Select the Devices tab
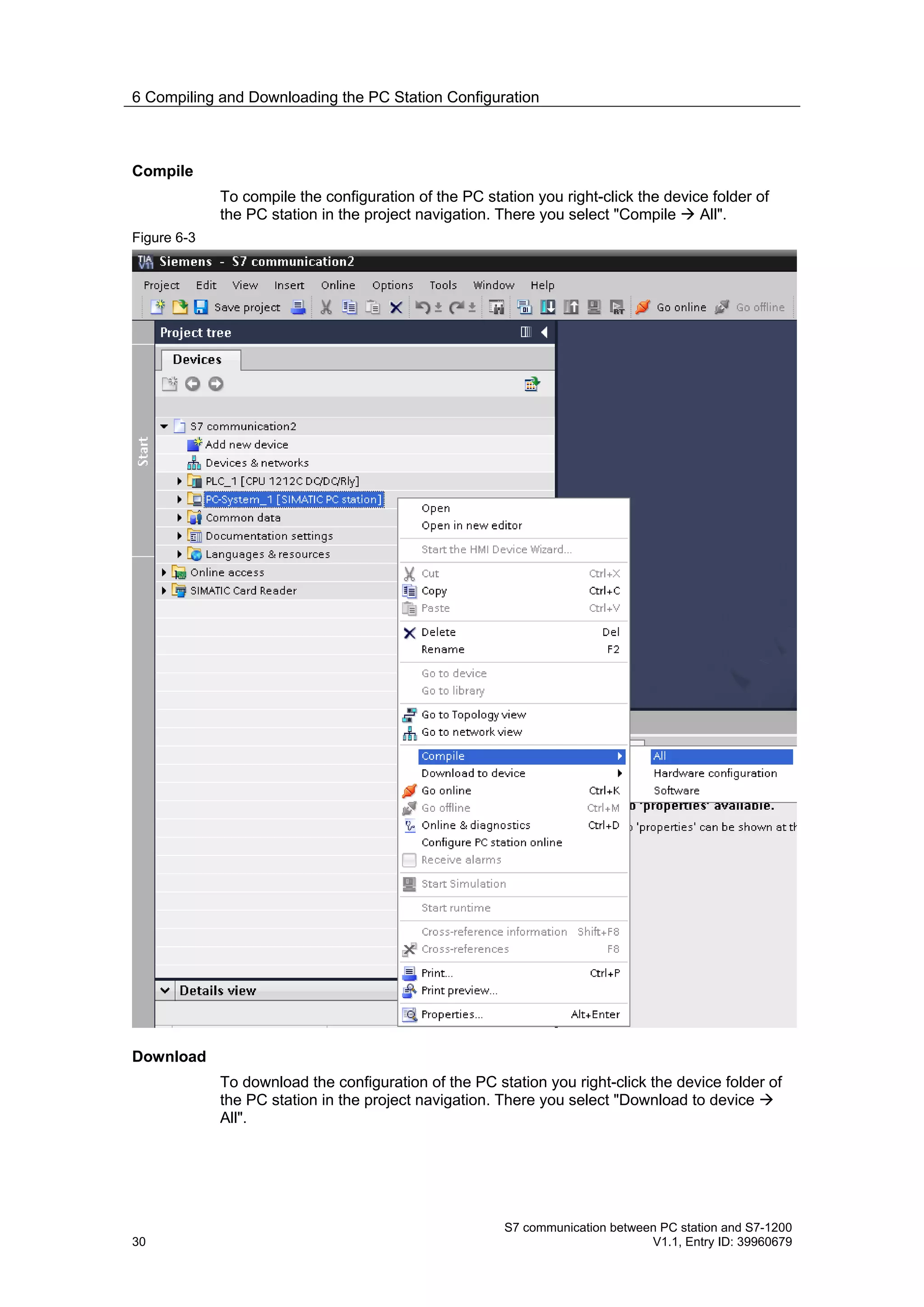The width and height of the screenshot is (924, 1307). coord(200,360)
